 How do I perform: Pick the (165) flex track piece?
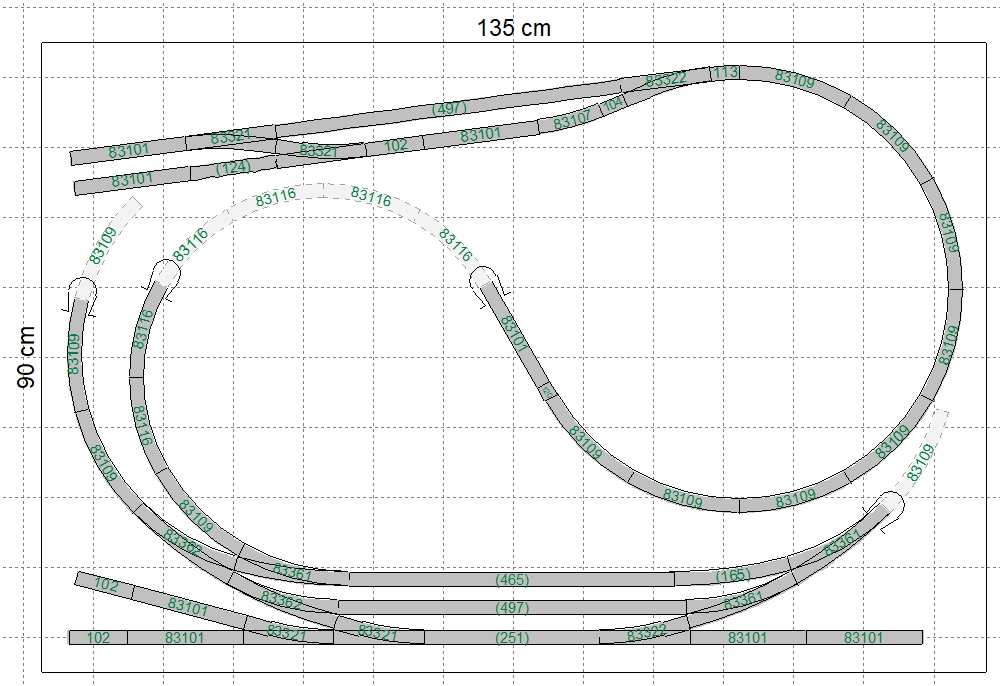(732, 576)
